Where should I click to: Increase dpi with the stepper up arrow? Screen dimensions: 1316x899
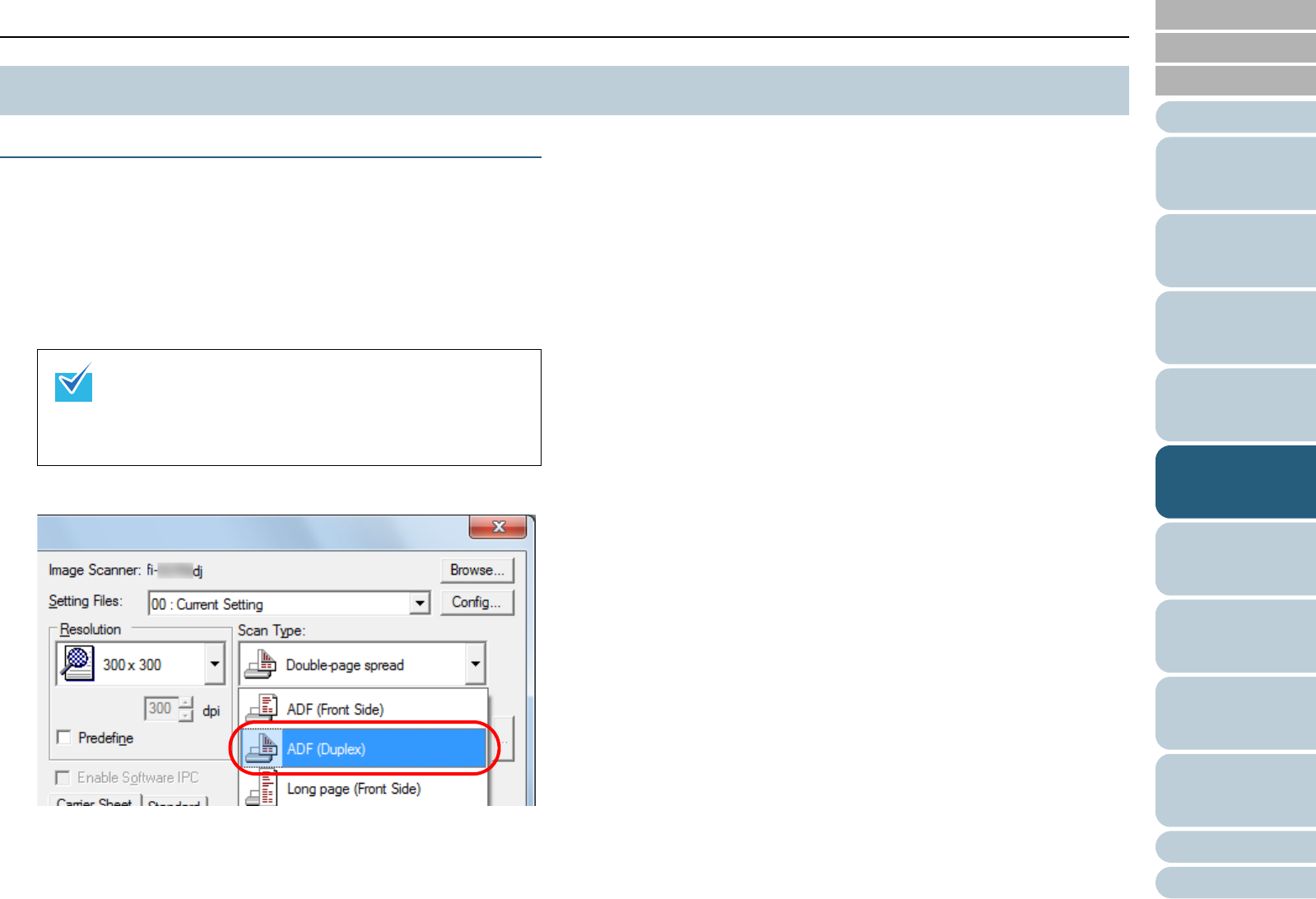(x=186, y=703)
